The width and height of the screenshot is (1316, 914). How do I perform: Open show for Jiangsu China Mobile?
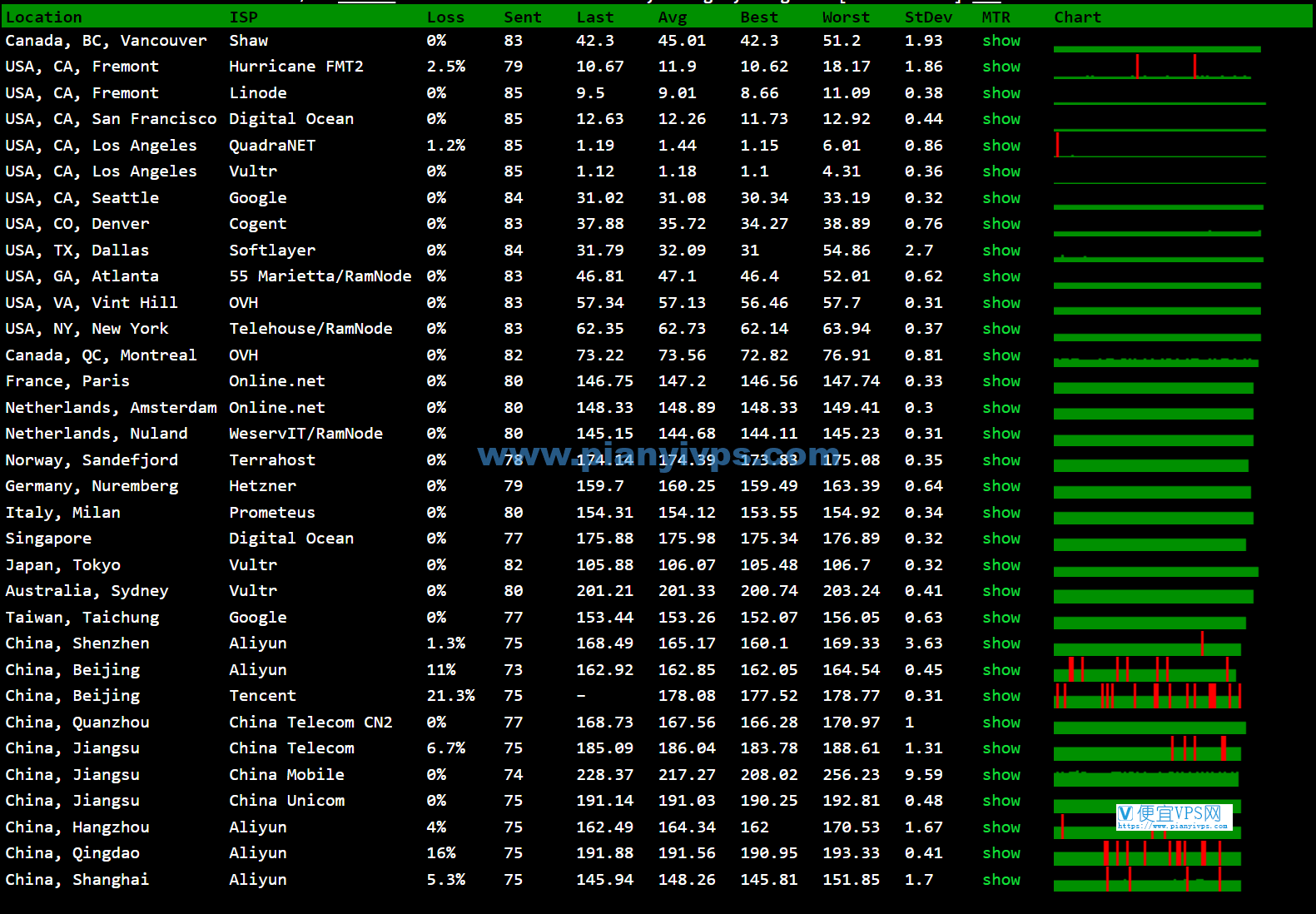pyautogui.click(x=1001, y=775)
